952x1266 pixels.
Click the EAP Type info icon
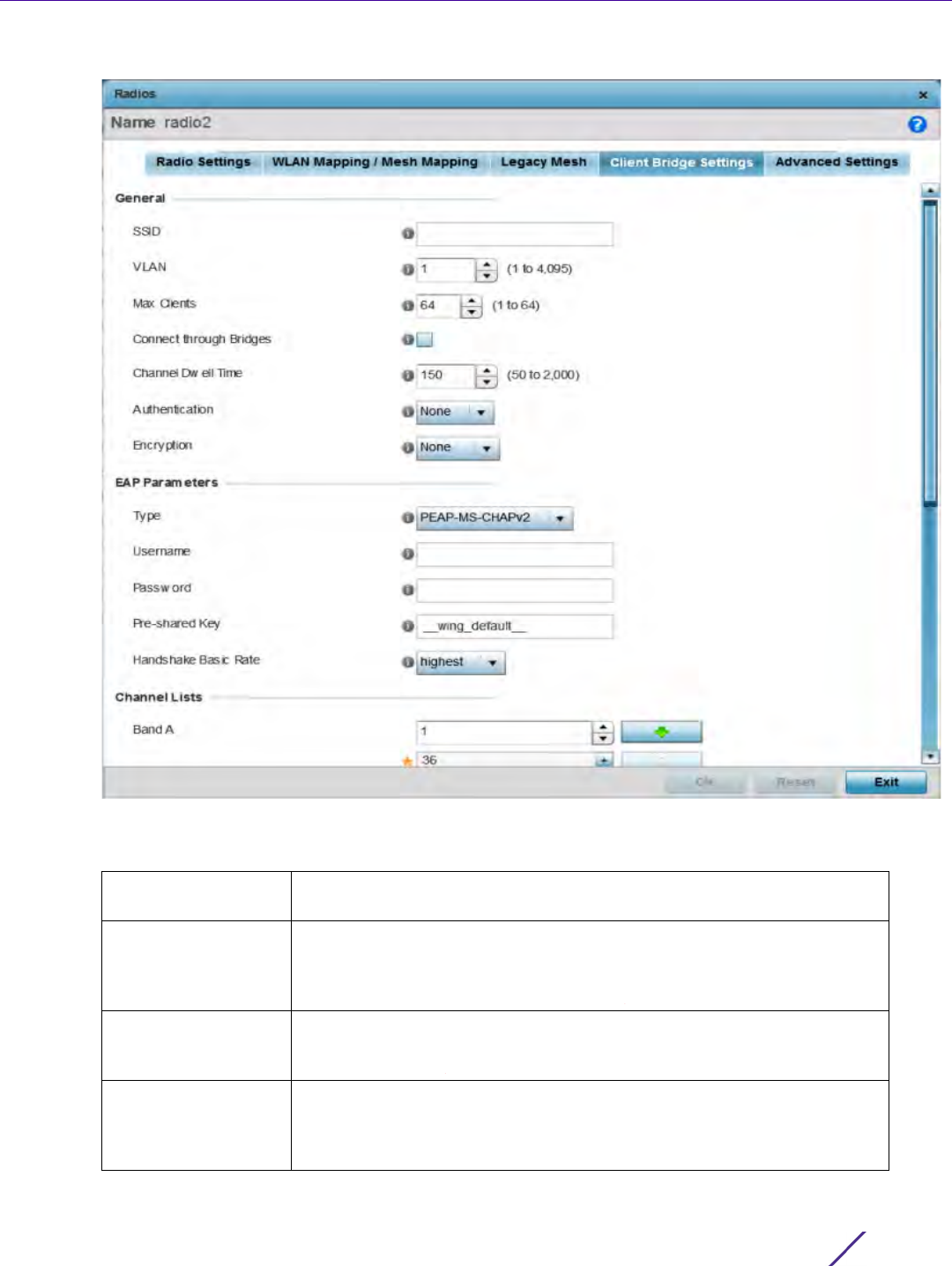[x=407, y=518]
